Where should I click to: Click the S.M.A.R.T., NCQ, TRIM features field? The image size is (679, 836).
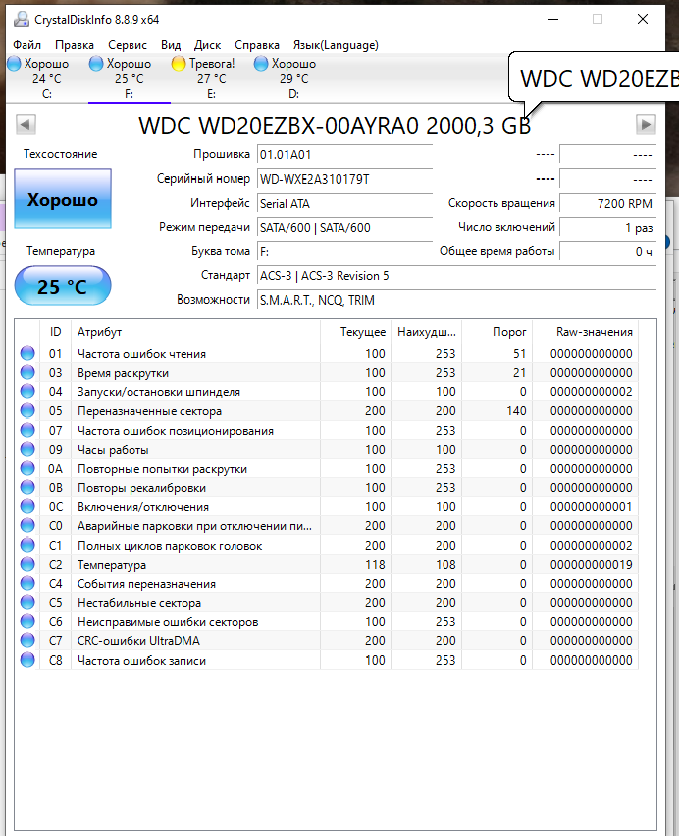pos(456,300)
